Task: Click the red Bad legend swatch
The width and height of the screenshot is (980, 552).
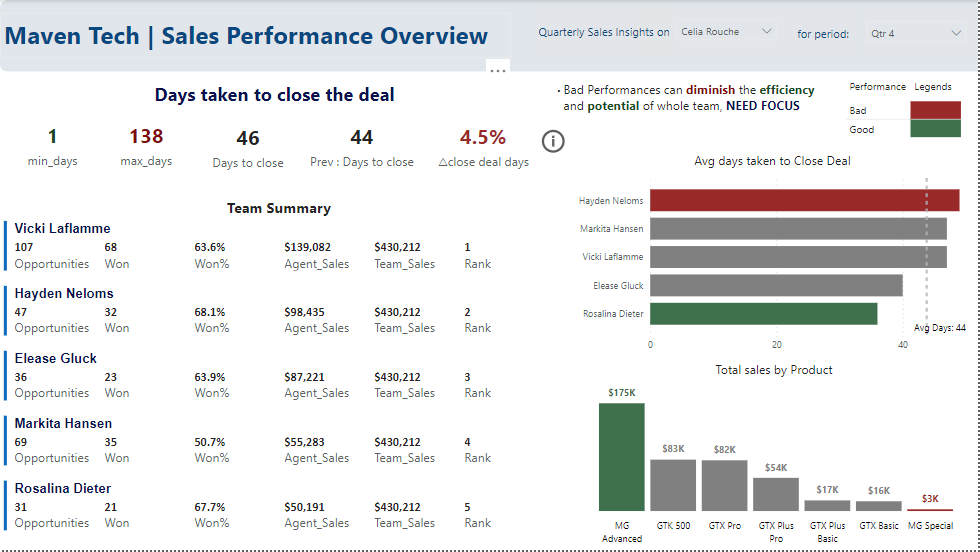Action: coord(935,110)
